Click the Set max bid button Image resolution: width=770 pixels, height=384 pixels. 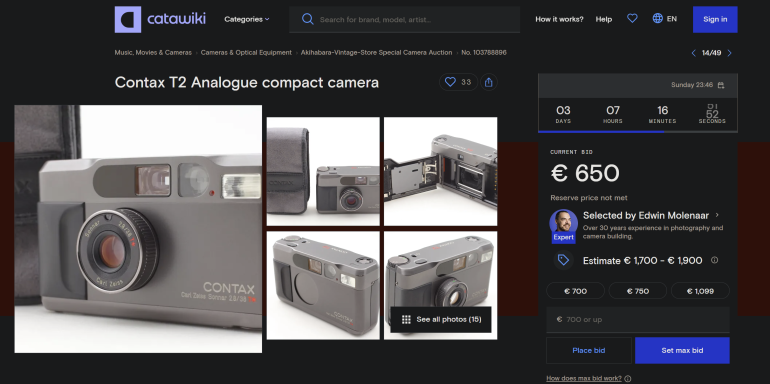682,351
